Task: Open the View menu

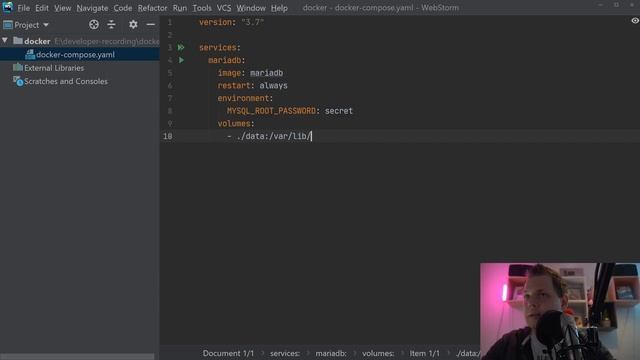Action: (62, 8)
